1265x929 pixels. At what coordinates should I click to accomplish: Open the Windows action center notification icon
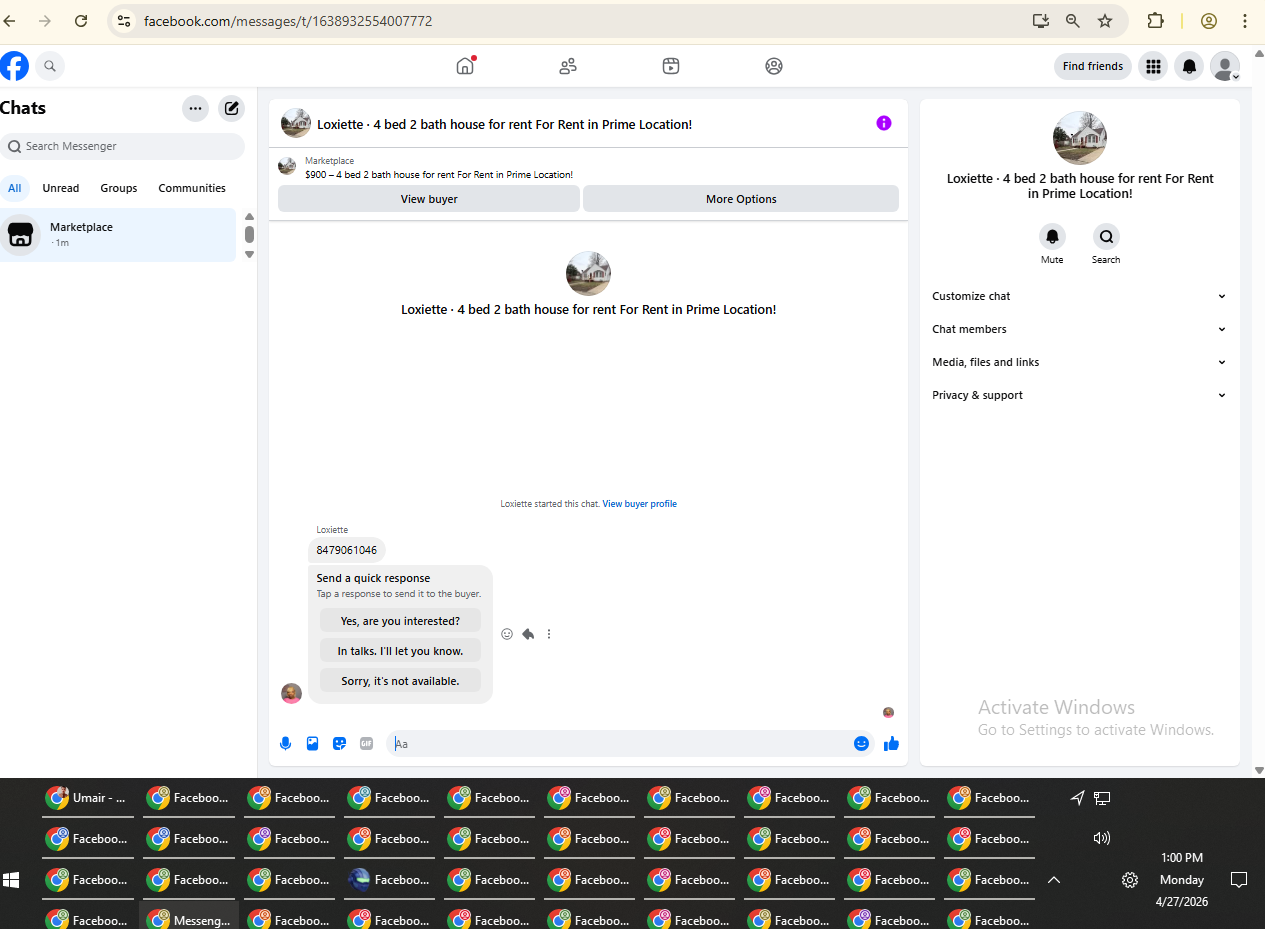pyautogui.click(x=1239, y=880)
